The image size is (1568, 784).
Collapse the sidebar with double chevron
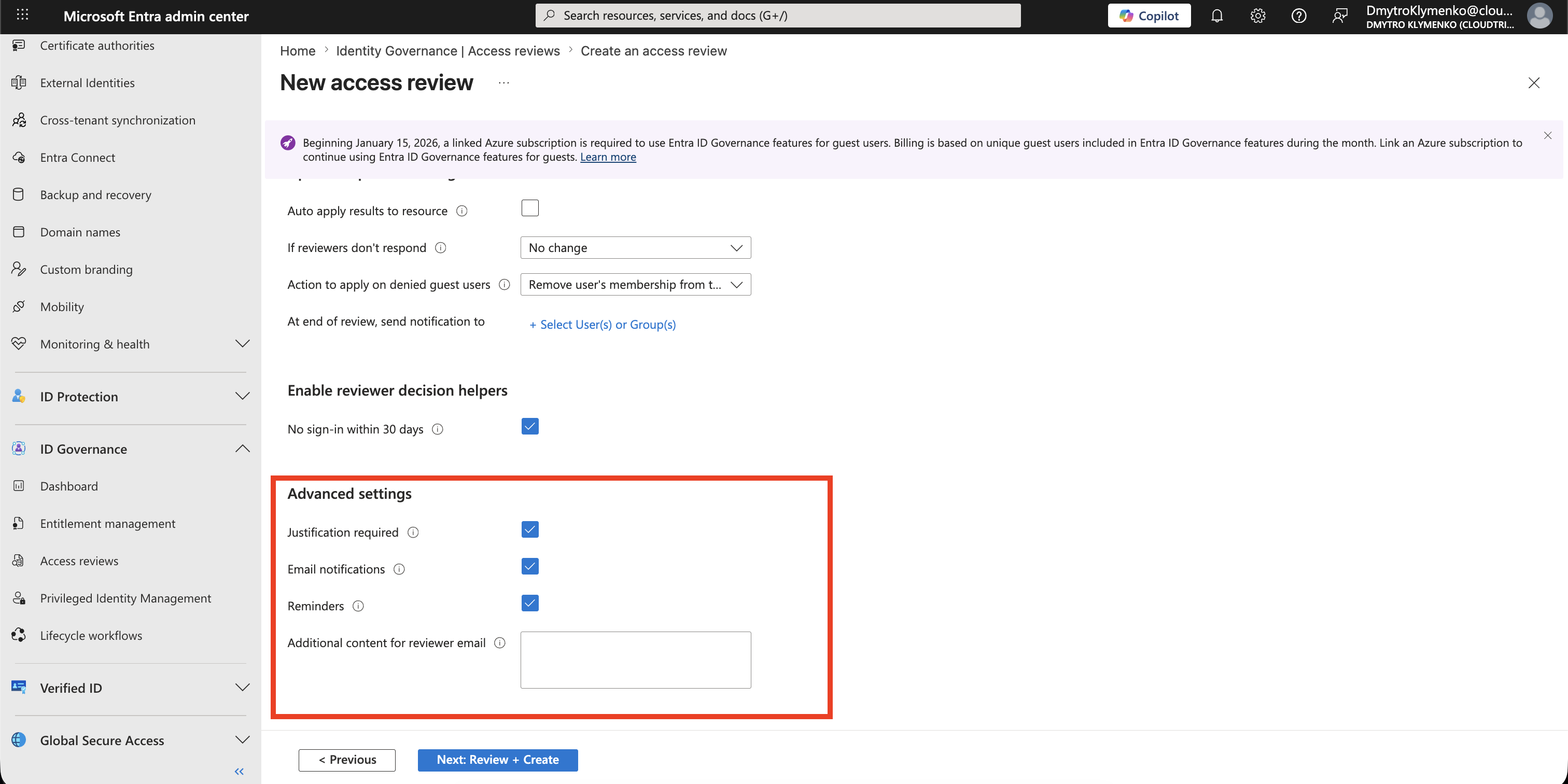pos(239,771)
